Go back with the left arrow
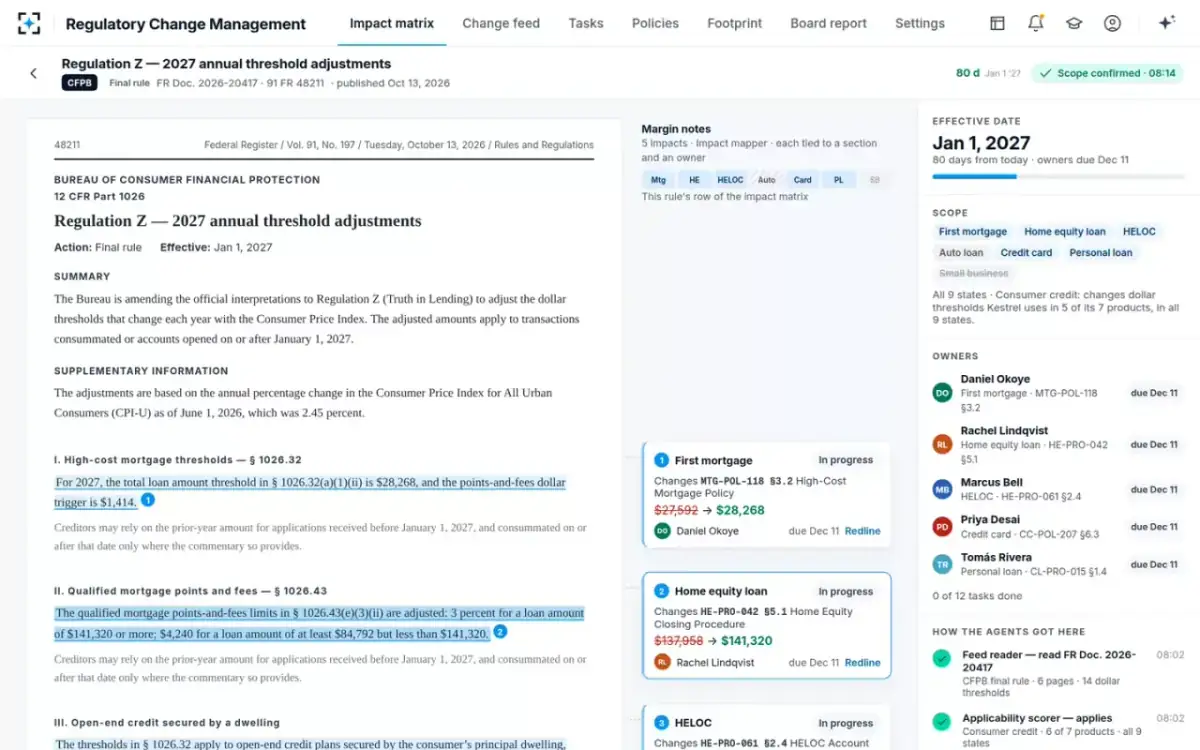 click(33, 73)
